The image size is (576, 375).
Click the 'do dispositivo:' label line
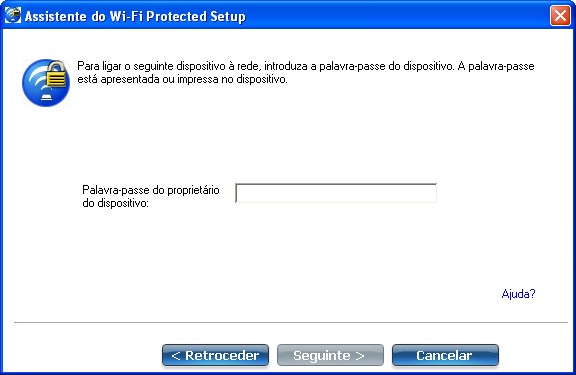115,203
